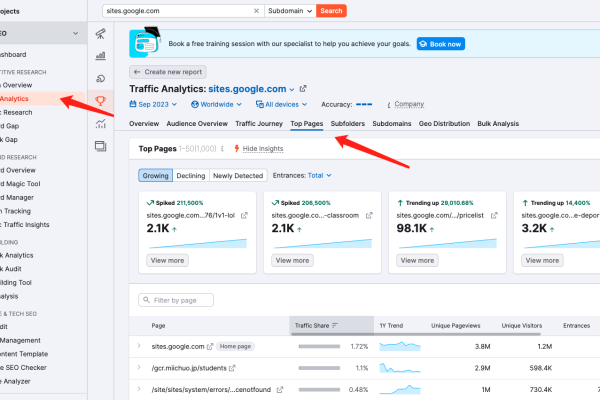Switch to the Top Pages tab

[x=307, y=124]
